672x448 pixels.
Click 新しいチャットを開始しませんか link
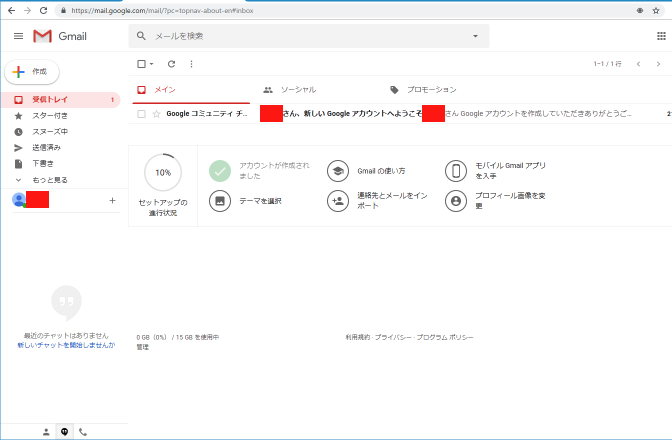click(66, 345)
